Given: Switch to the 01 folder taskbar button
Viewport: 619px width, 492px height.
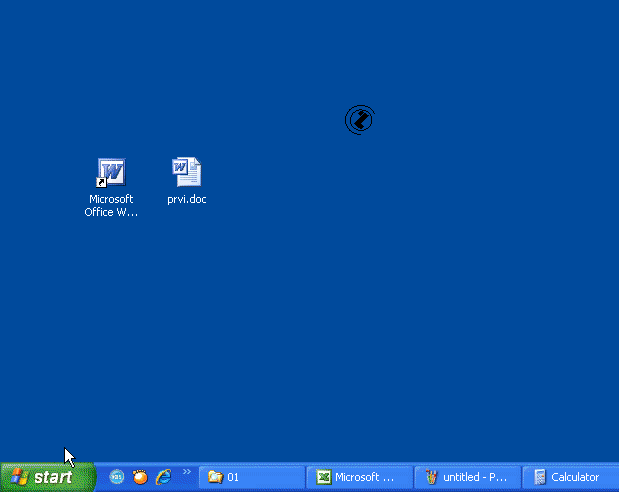Looking at the screenshot, I should coord(252,477).
